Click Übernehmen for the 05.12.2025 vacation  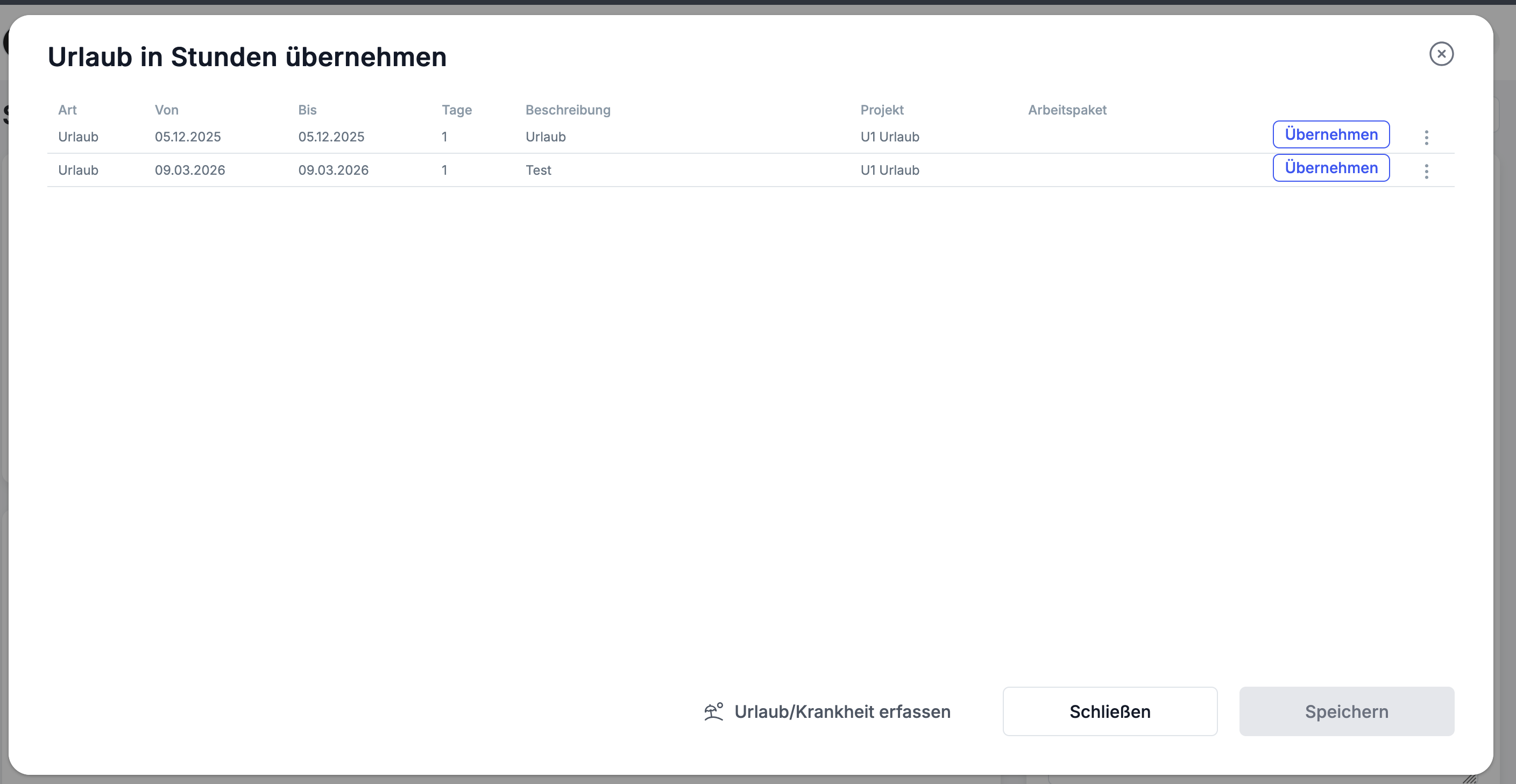(x=1330, y=134)
